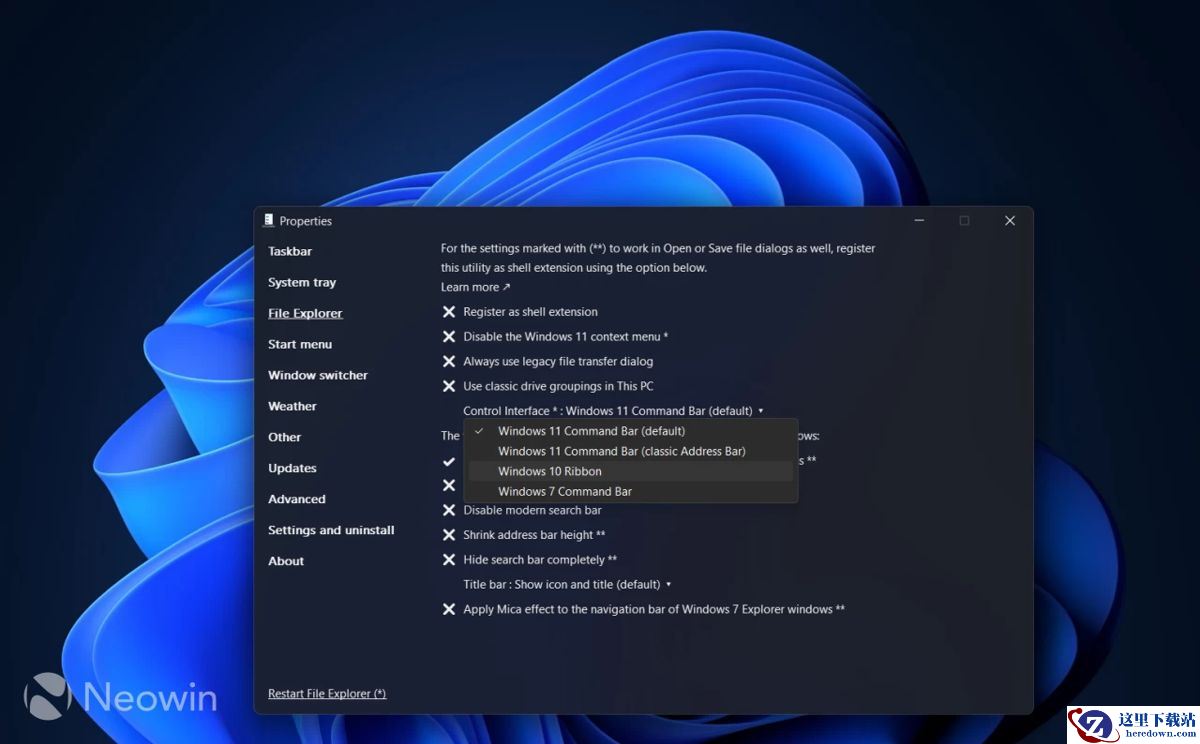Open the Learn more link
Image resolution: width=1200 pixels, height=744 pixels.
point(475,287)
